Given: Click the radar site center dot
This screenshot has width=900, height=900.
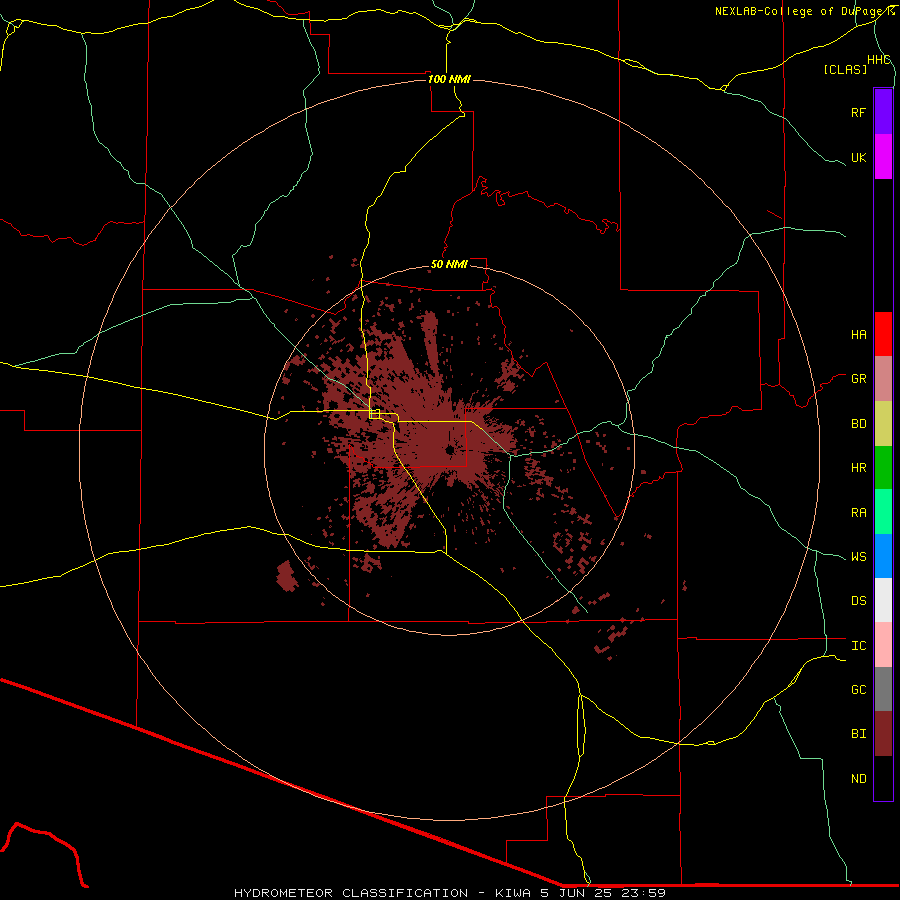Looking at the screenshot, I should pyautogui.click(x=449, y=450).
